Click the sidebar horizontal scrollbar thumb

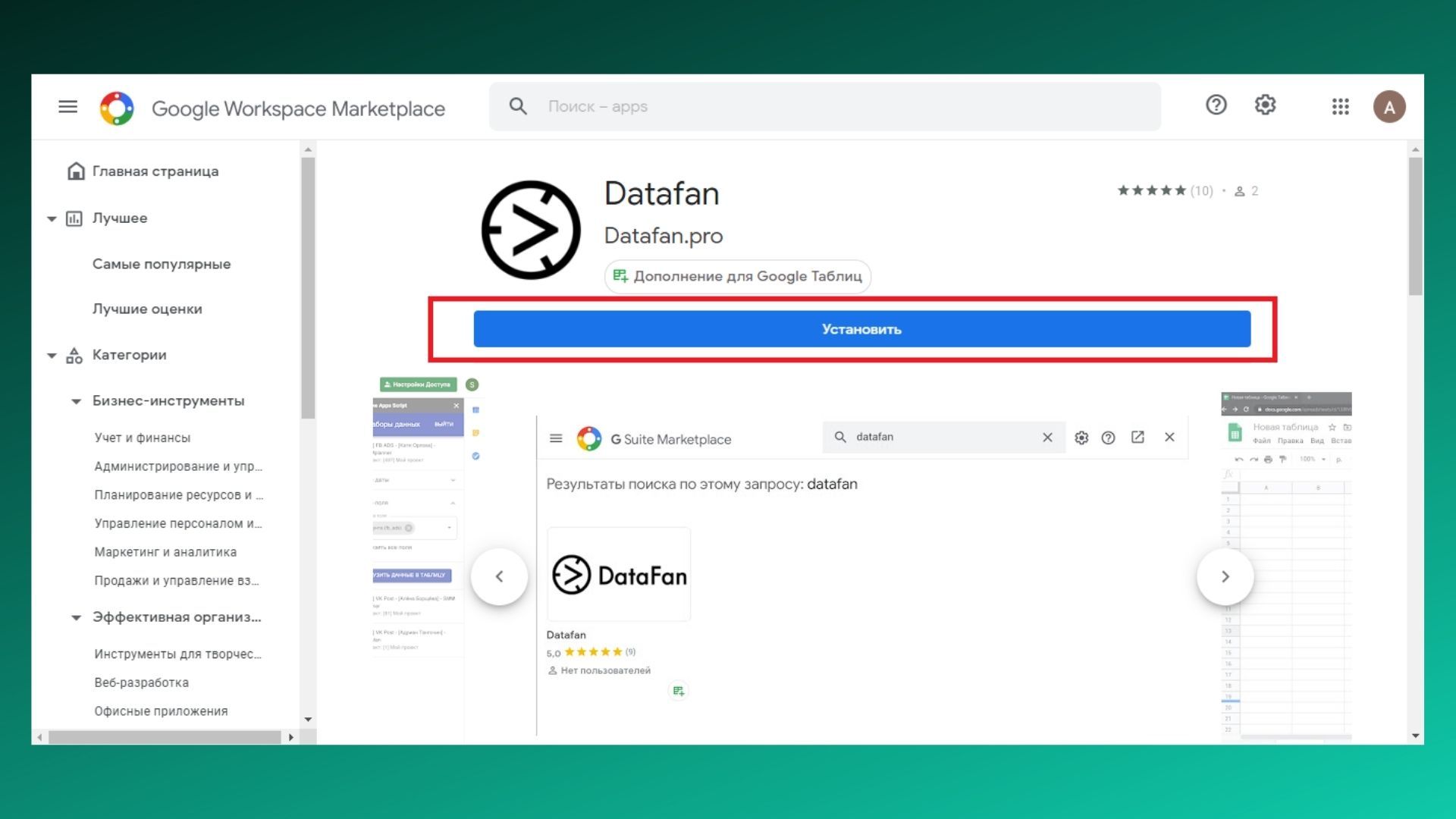tap(165, 737)
